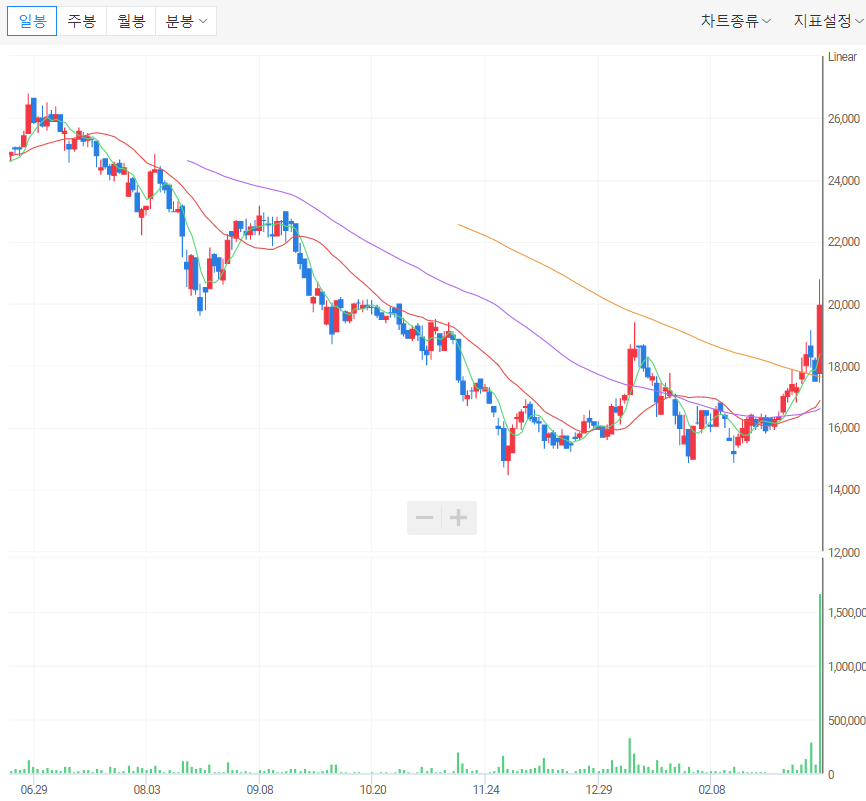
Task: Click the 12.29 date label on the axis
Action: coord(599,789)
